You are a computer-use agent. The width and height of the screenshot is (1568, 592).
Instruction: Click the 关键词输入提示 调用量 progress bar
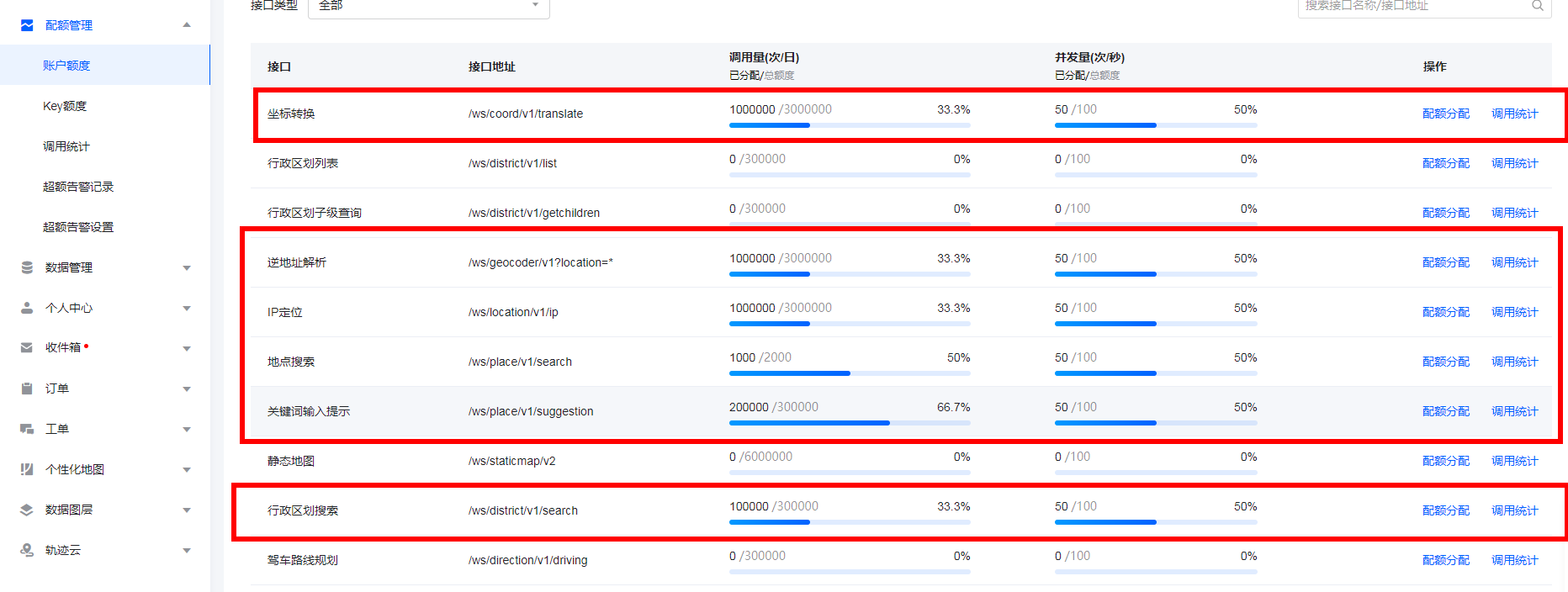849,423
